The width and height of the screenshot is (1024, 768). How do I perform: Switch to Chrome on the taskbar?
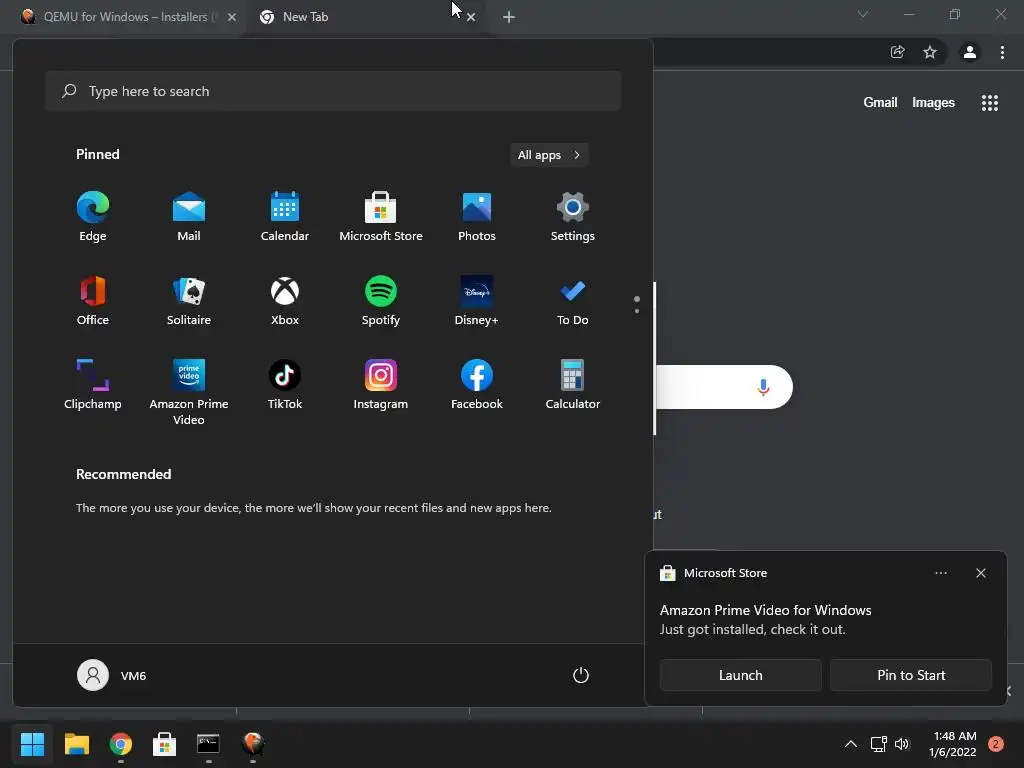(121, 744)
